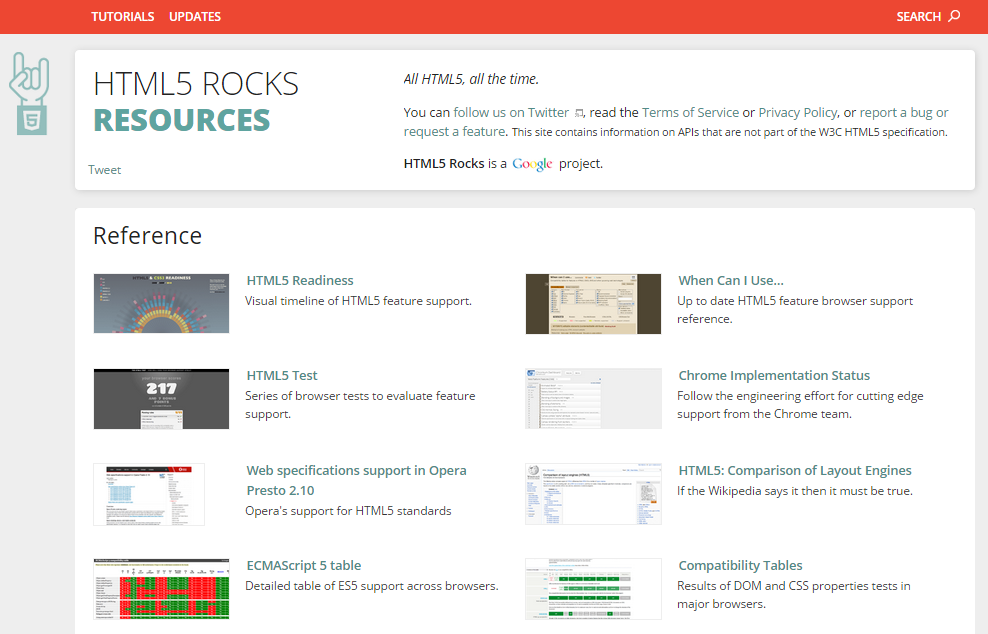The image size is (988, 634).
Task: Click 'Detailed table of ES5 support' text
Action: (371, 586)
